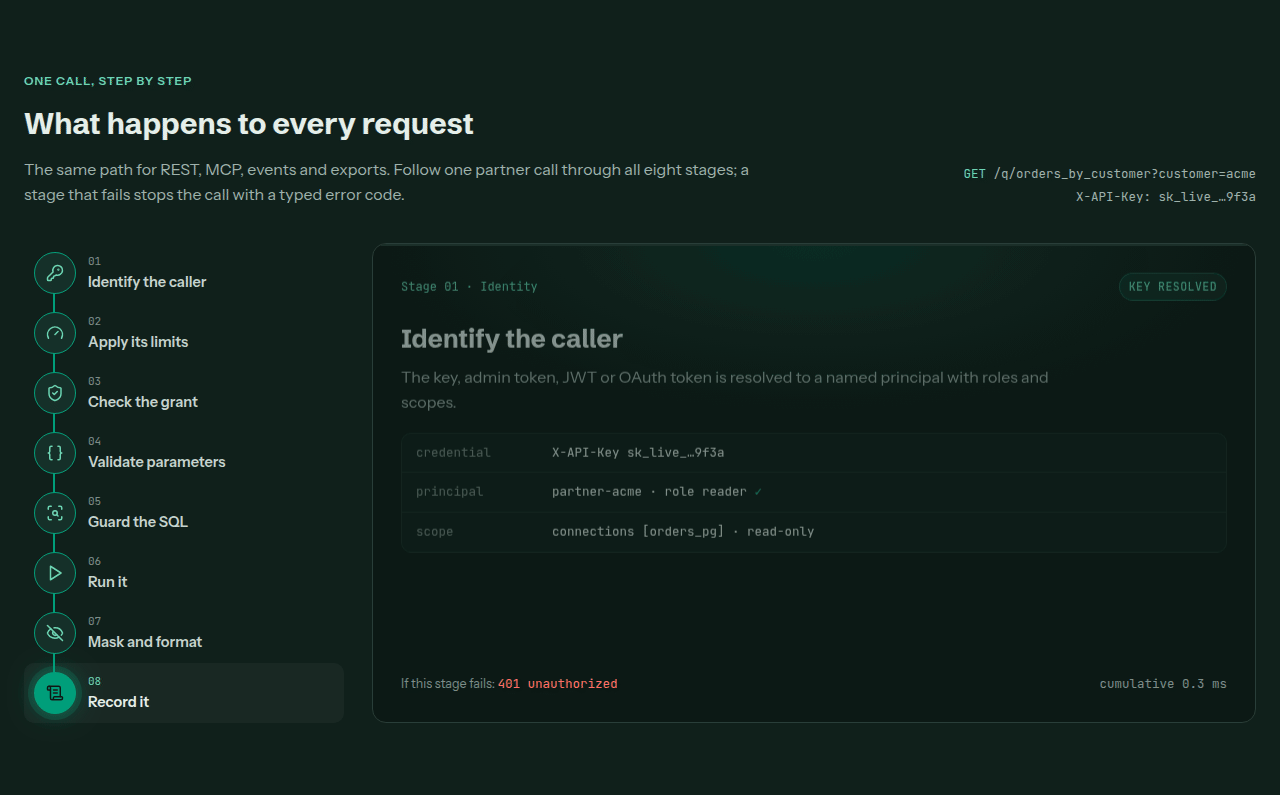Image resolution: width=1280 pixels, height=795 pixels.
Task: Select the Run it stage label
Action: [108, 582]
